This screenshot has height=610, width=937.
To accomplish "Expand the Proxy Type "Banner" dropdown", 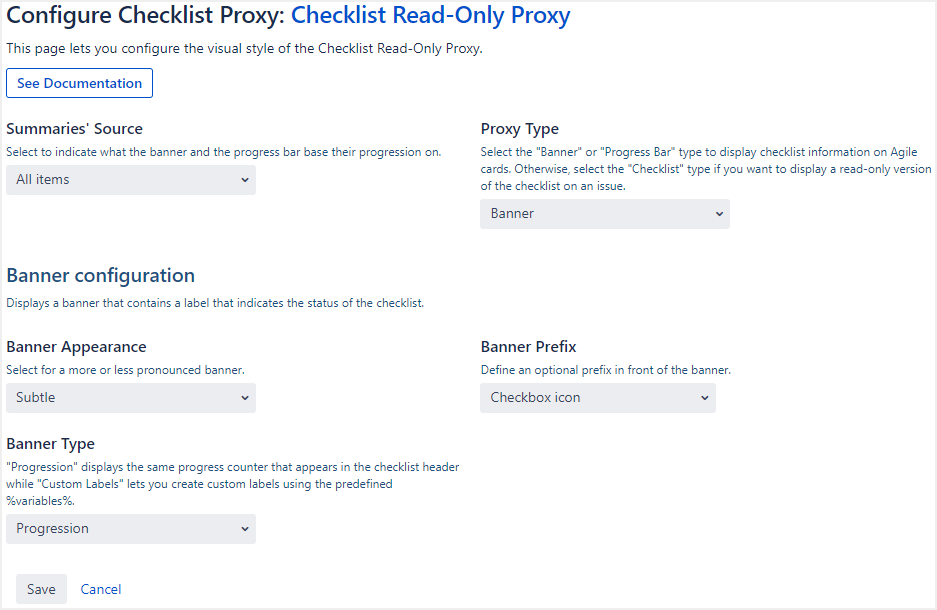I will click(x=604, y=214).
